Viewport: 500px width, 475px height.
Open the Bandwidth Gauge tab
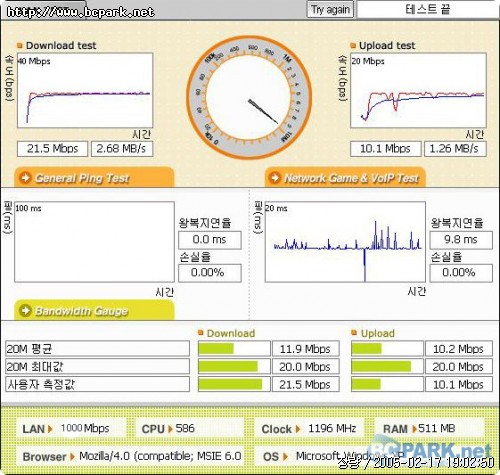pyautogui.click(x=94, y=310)
